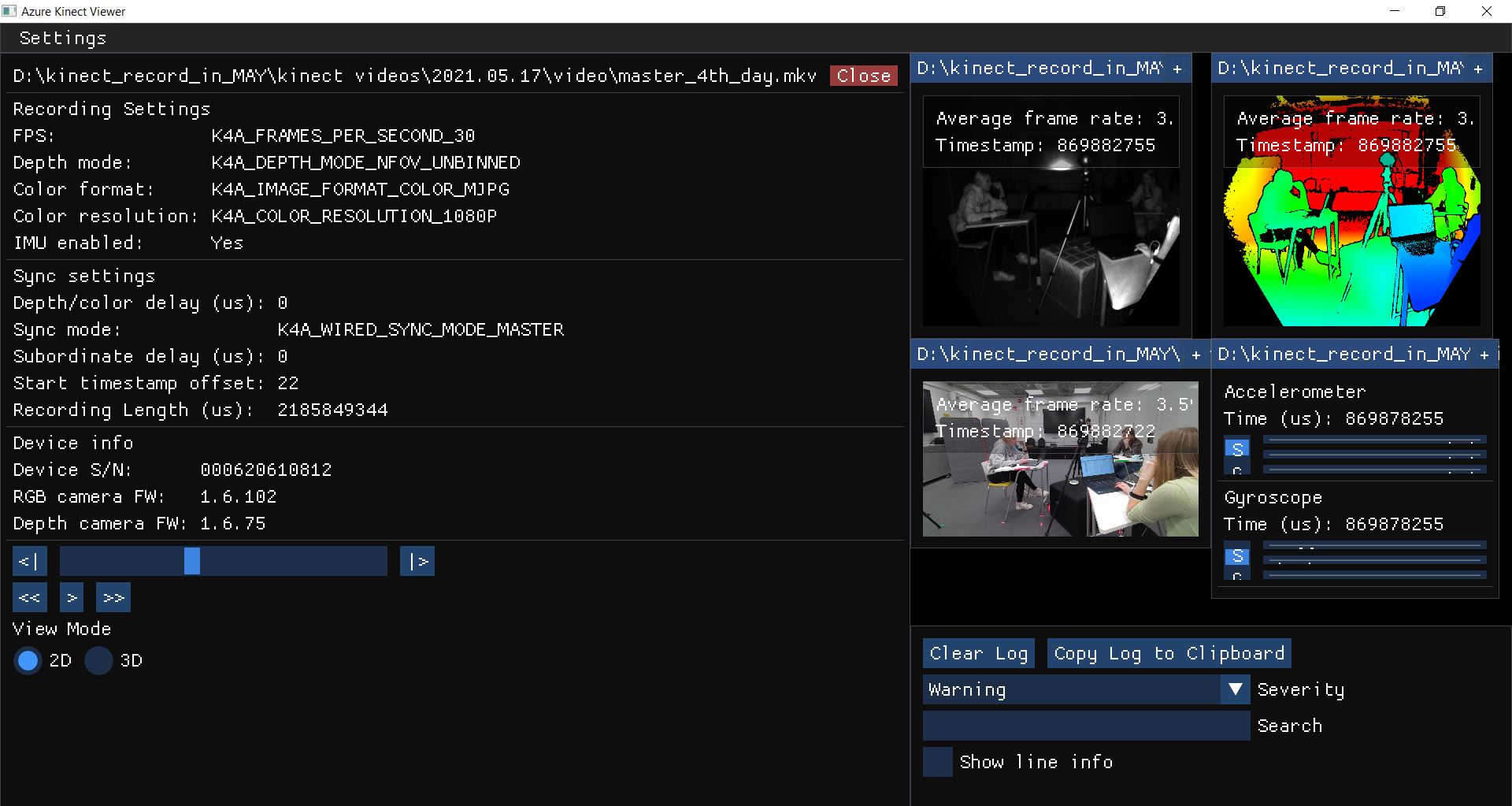Click the play (>) button
The width and height of the screenshot is (1512, 806).
(x=72, y=597)
